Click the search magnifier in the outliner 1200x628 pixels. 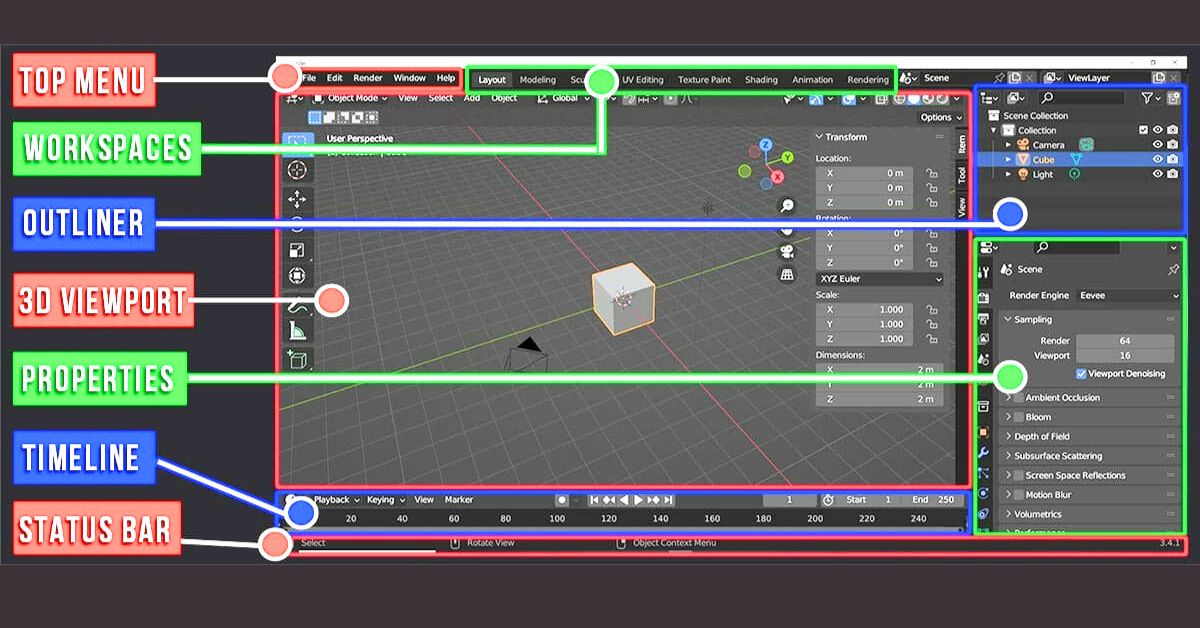1047,97
